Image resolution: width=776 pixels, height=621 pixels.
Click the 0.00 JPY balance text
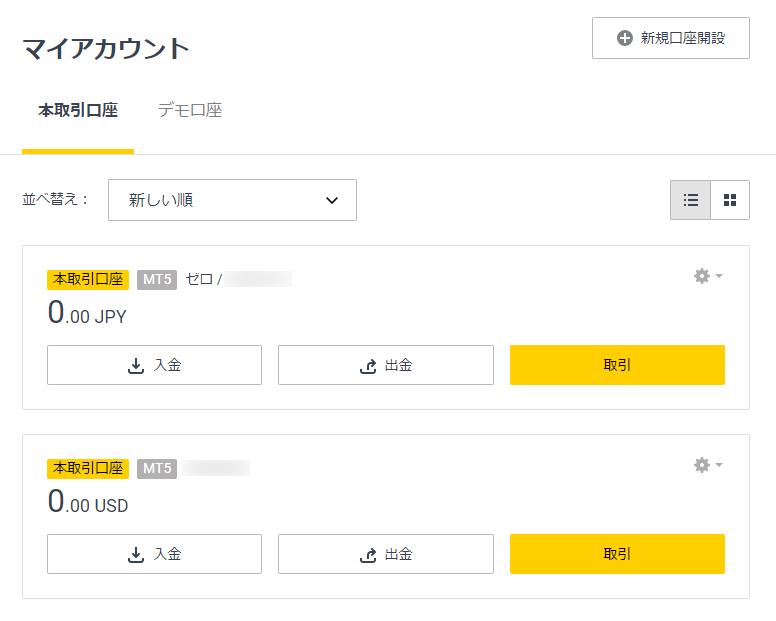pyautogui.click(x=87, y=313)
